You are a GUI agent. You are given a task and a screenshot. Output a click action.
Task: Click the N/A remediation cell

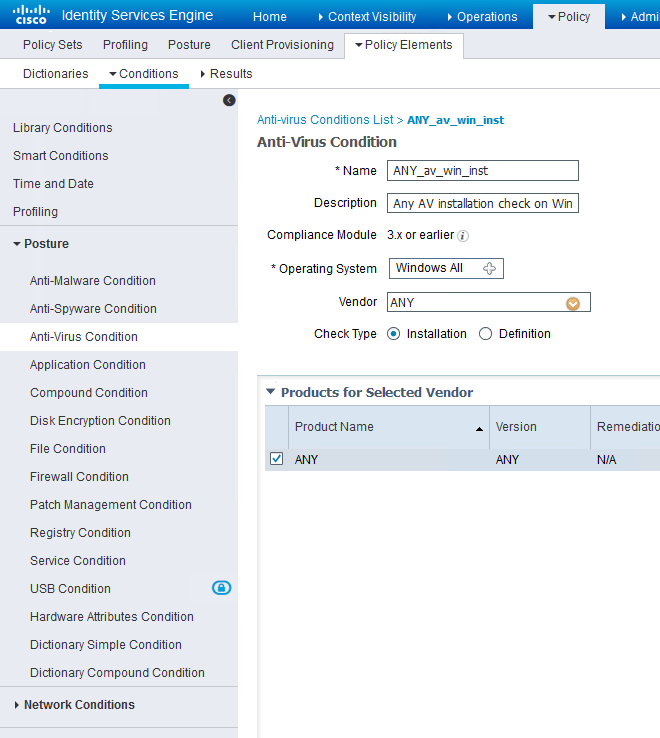[x=606, y=460]
